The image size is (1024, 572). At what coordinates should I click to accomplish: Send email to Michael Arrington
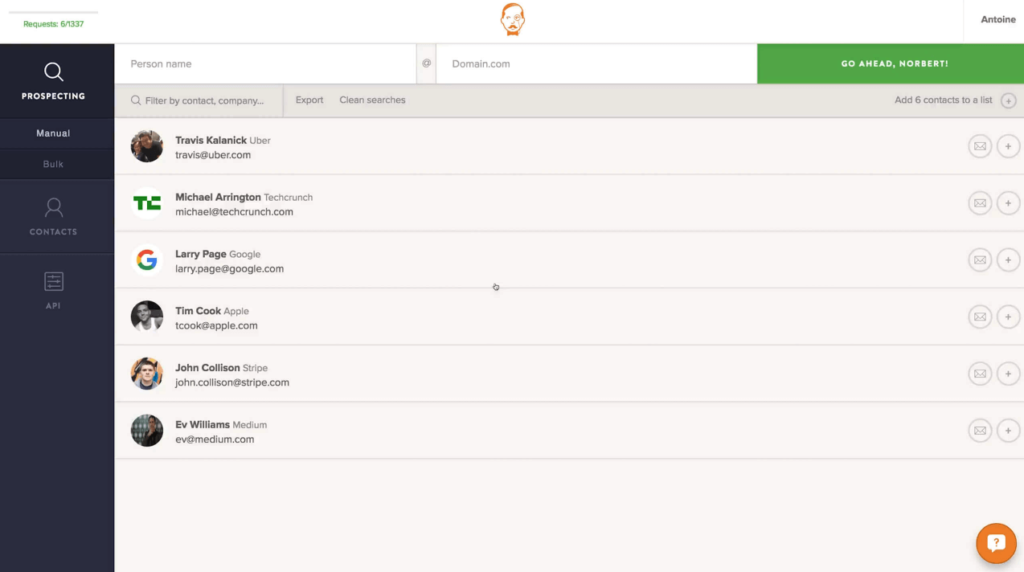point(980,203)
